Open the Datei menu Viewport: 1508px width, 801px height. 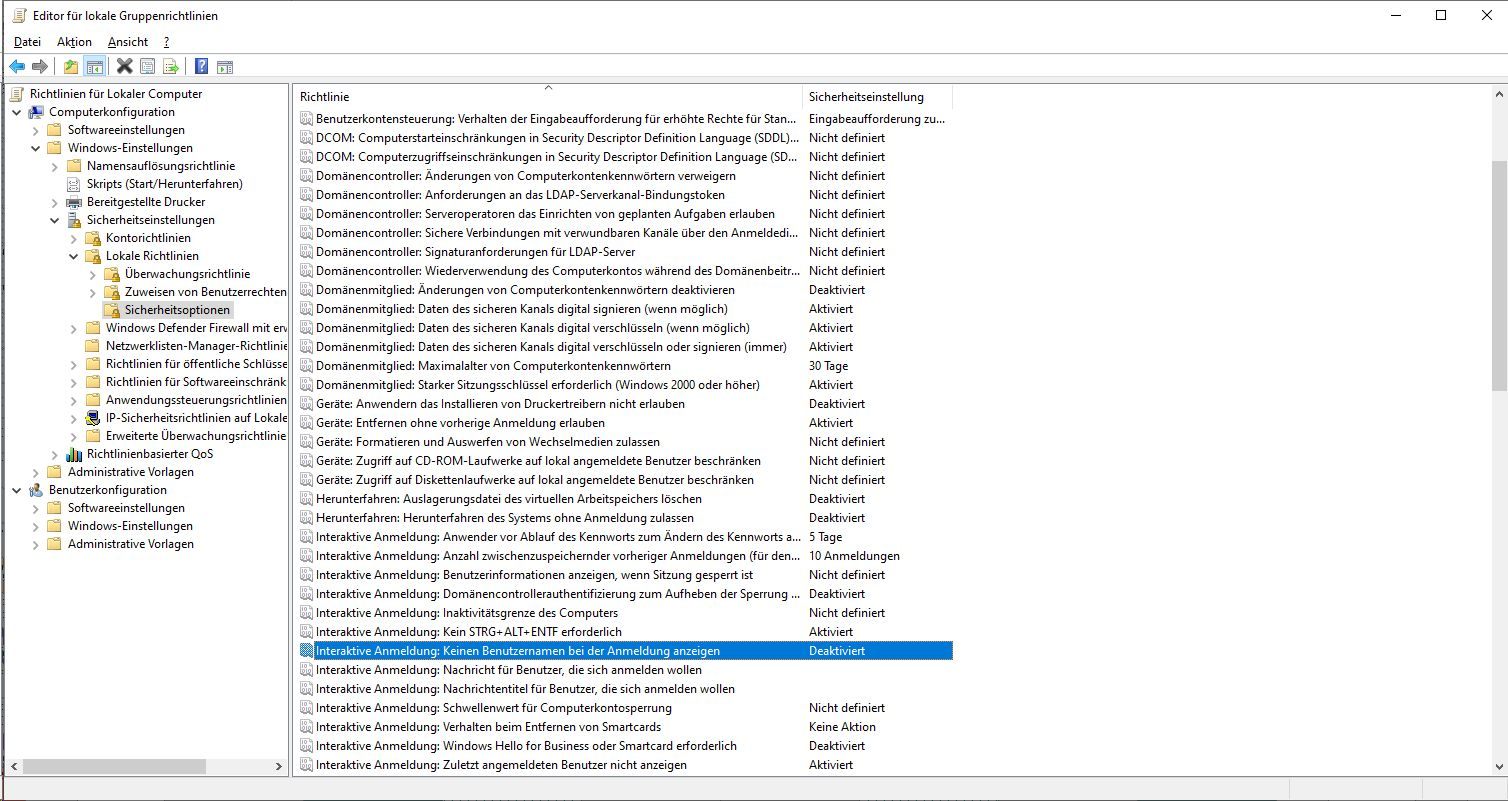pos(27,42)
